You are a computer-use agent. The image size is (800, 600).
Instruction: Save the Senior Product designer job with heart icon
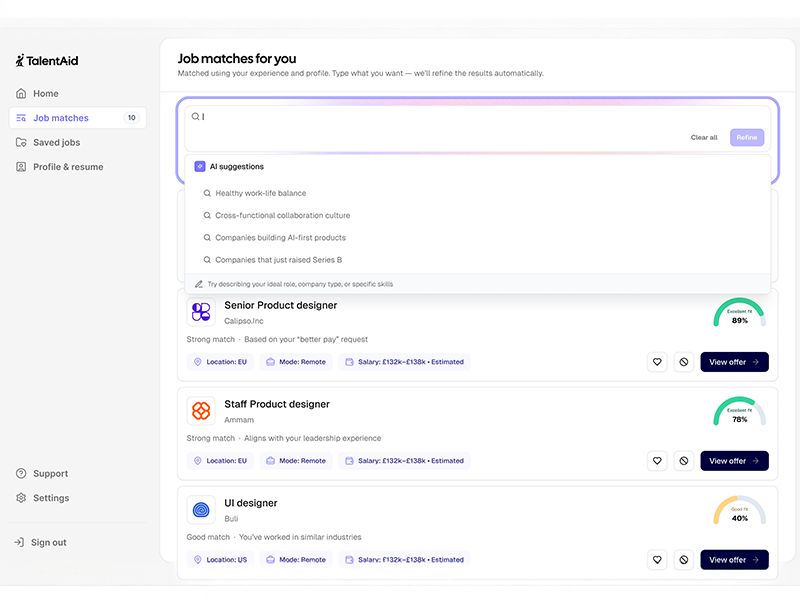(x=657, y=362)
